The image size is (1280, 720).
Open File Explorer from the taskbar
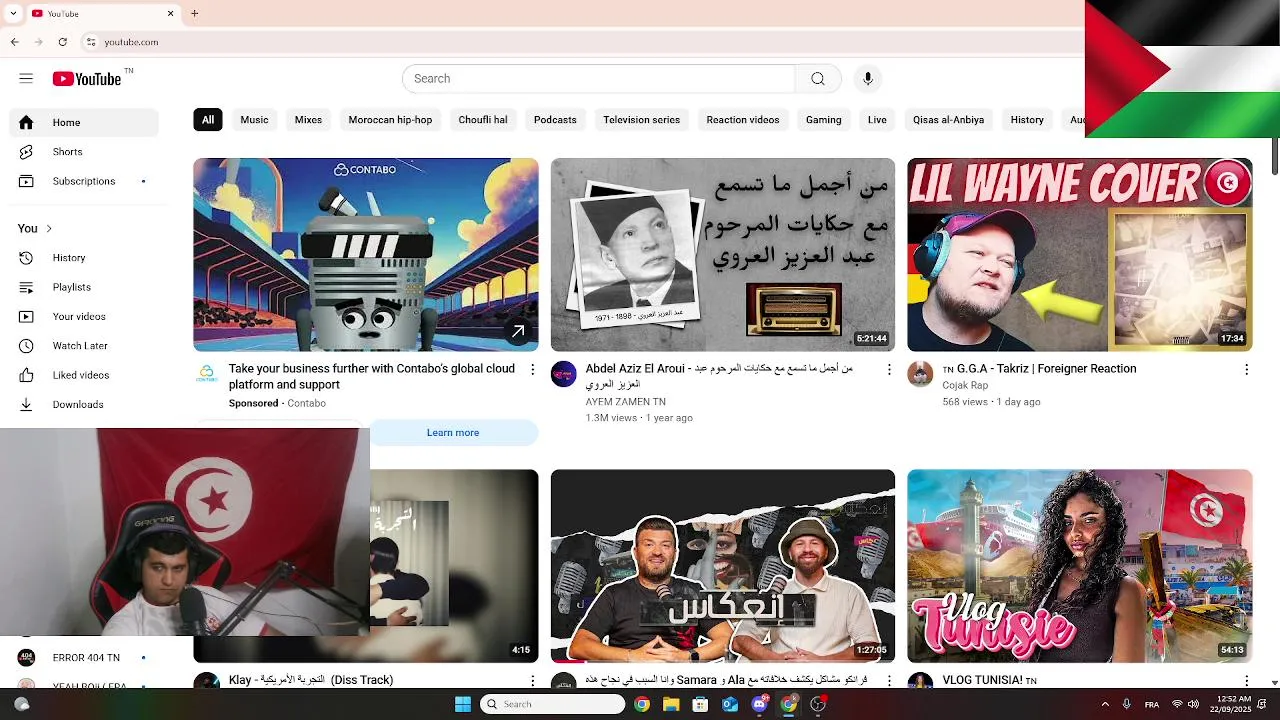tap(671, 704)
